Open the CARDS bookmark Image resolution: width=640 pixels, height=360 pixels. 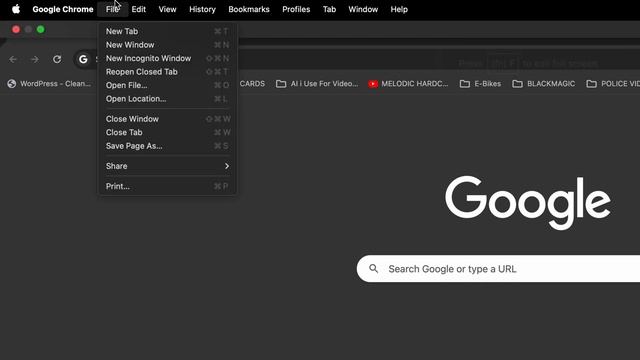252,84
